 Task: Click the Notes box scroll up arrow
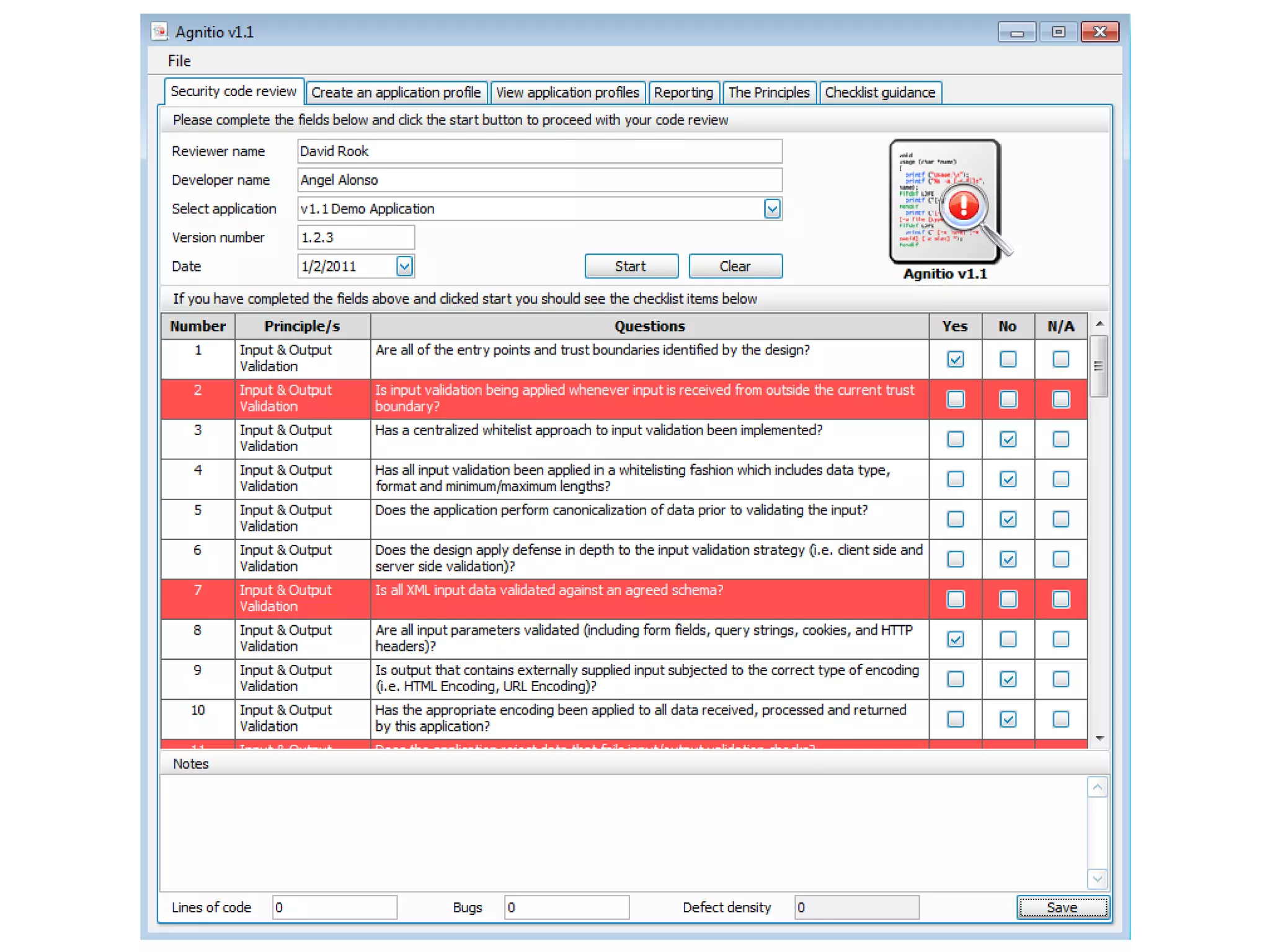tap(1097, 787)
